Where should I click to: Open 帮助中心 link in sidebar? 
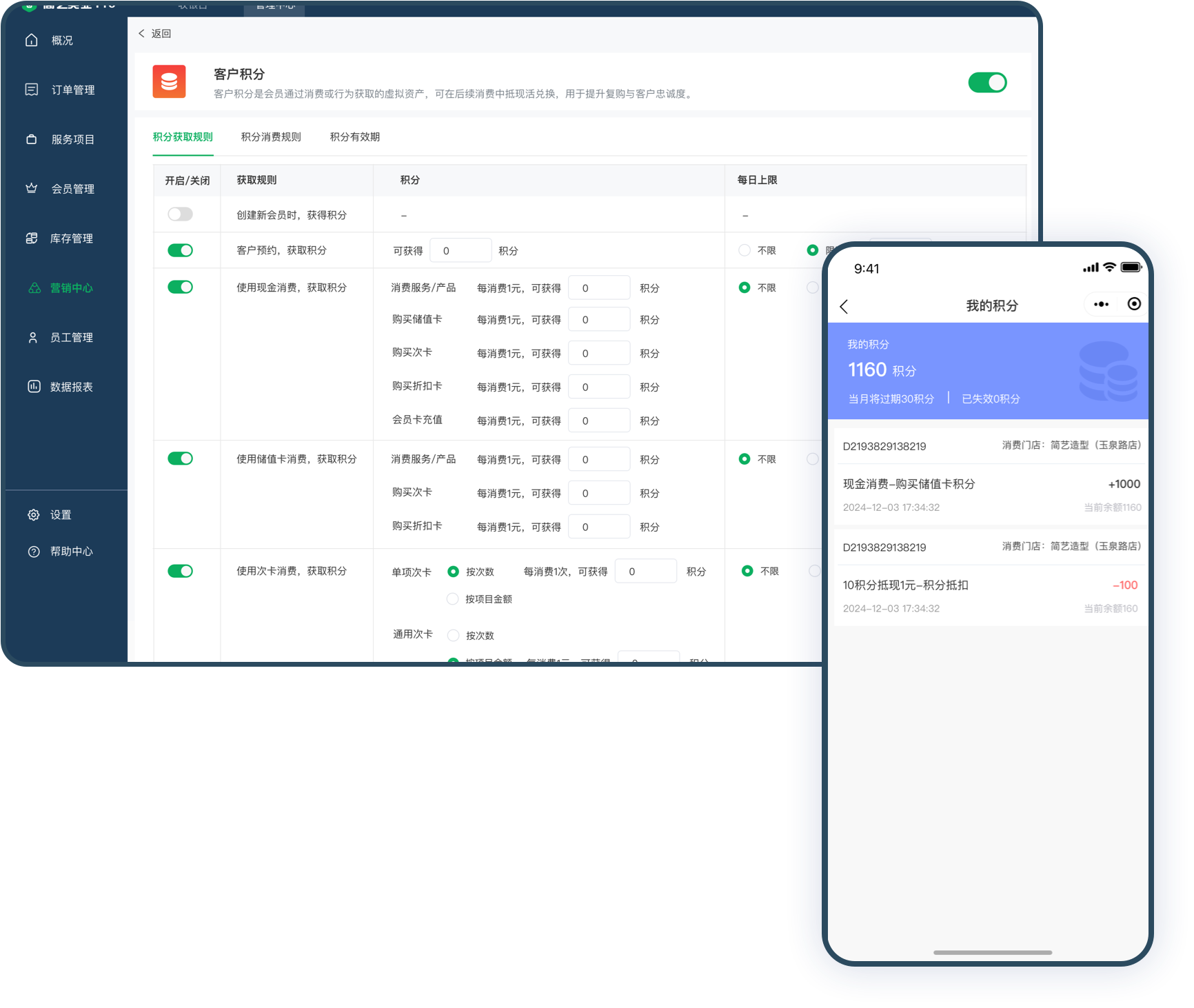click(72, 552)
